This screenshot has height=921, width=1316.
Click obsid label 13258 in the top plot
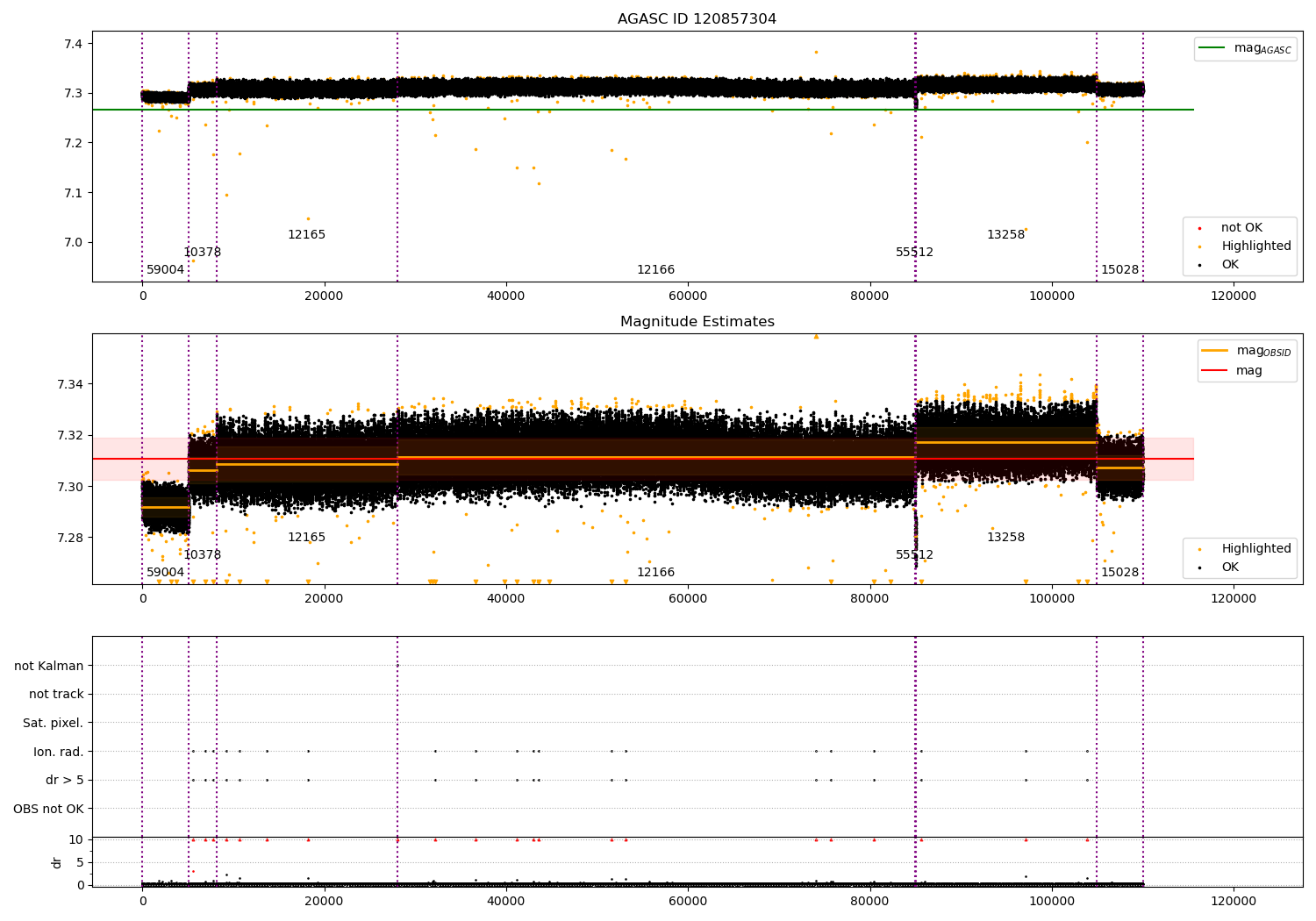[1005, 235]
